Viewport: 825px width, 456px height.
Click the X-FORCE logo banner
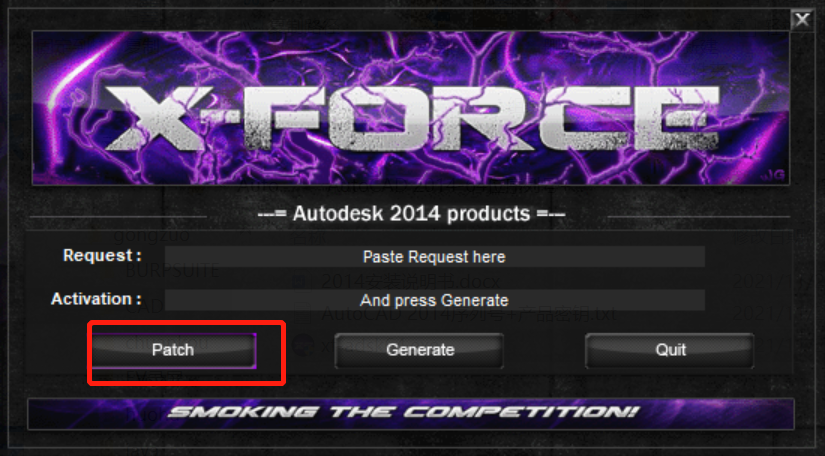(410, 108)
